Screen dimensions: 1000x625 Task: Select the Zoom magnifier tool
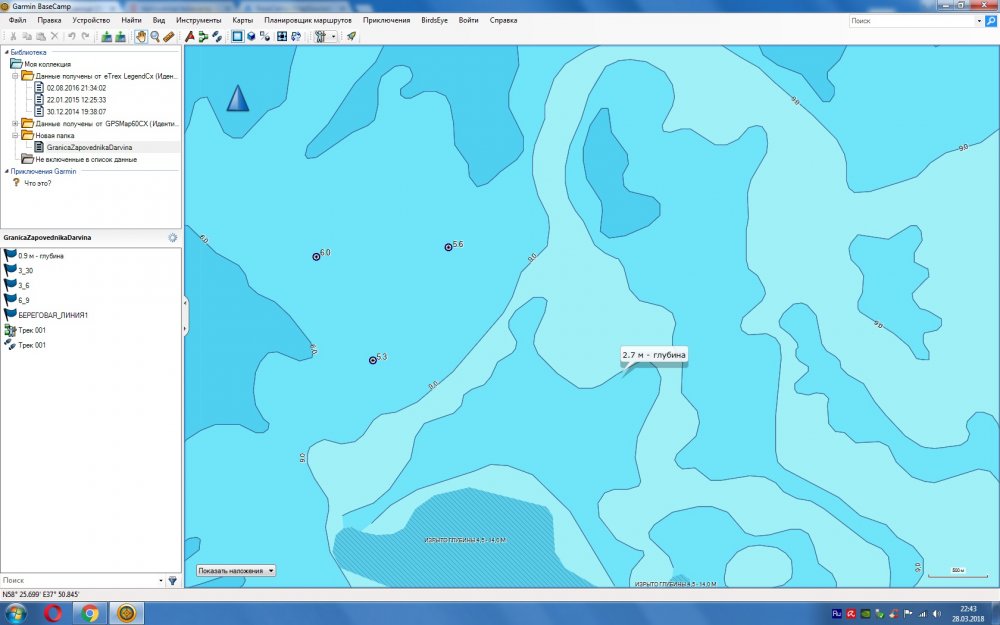tap(155, 36)
